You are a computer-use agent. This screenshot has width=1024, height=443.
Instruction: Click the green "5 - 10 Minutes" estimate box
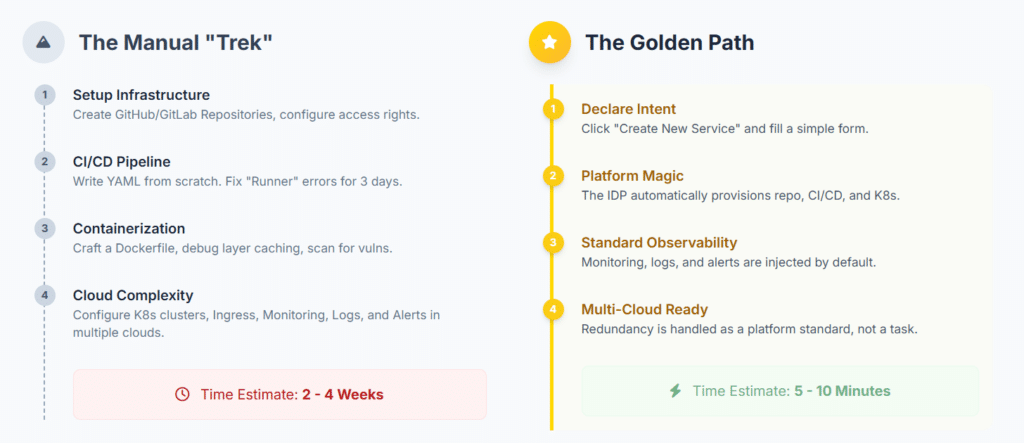780,391
